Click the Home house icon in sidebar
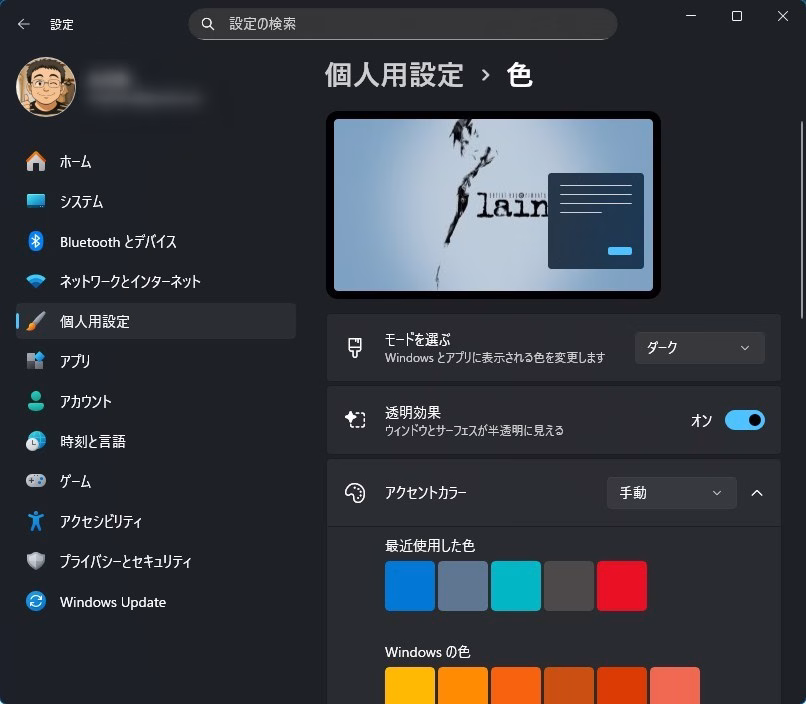This screenshot has width=806, height=704. click(36, 161)
